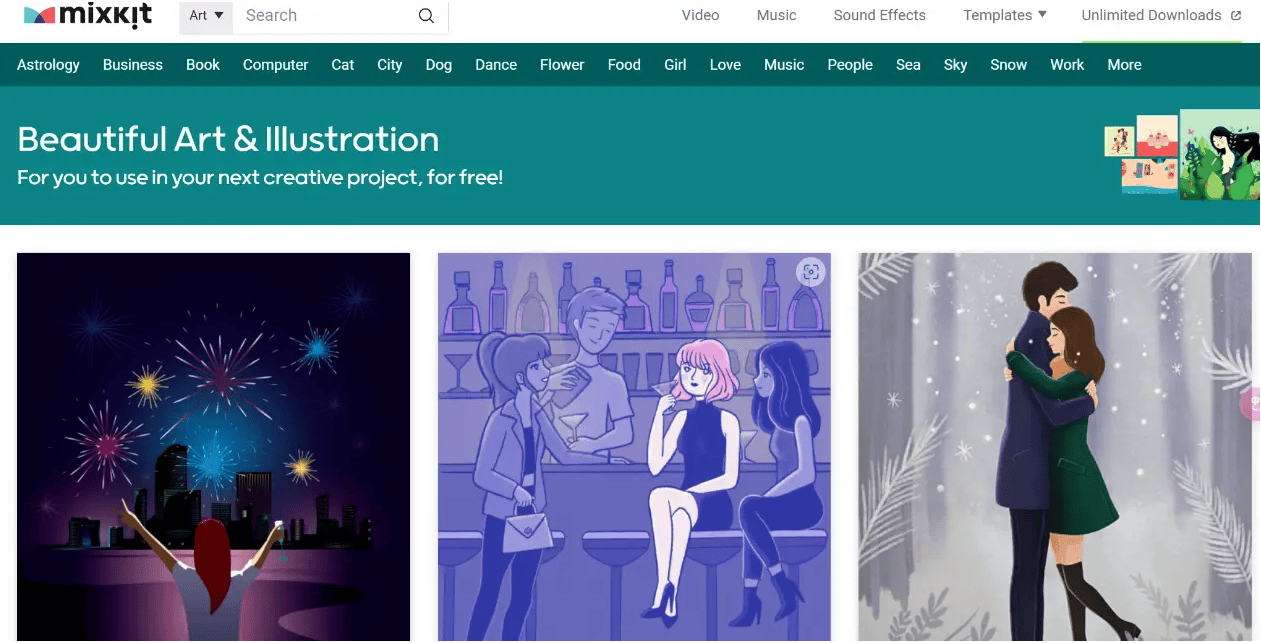This screenshot has width=1261, height=643.
Task: Click the magnifying glass search icon
Action: pyautogui.click(x=426, y=16)
